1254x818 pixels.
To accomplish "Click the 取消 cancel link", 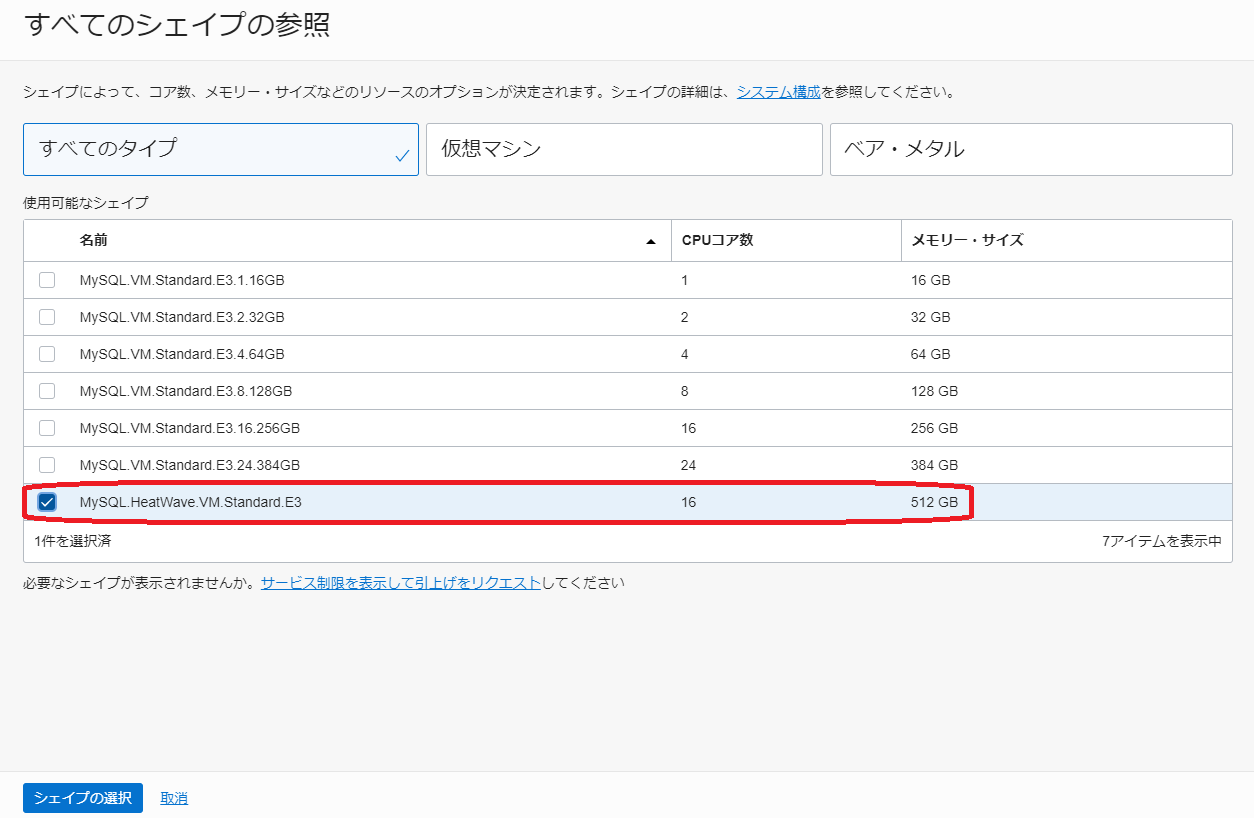I will tap(174, 798).
